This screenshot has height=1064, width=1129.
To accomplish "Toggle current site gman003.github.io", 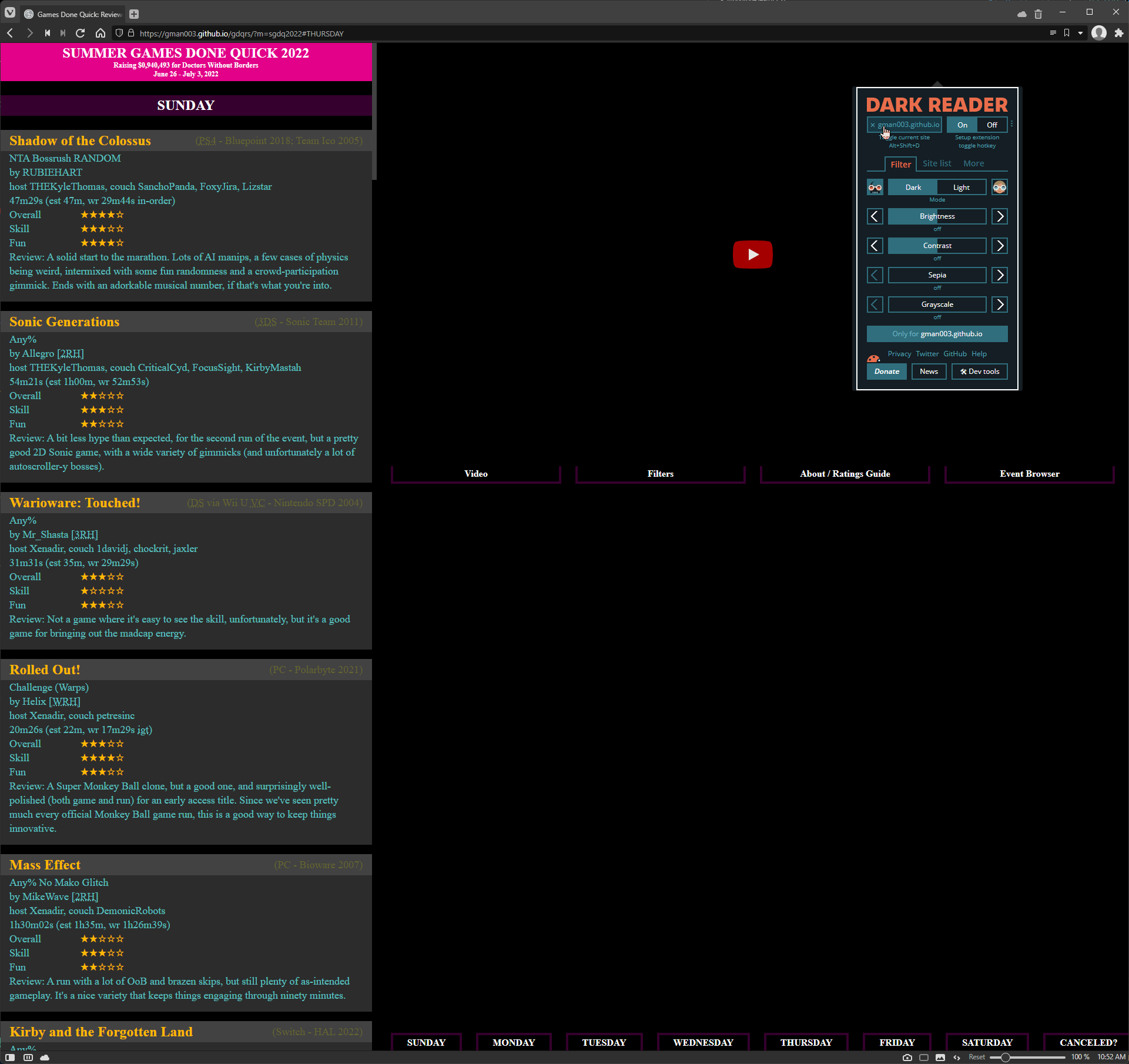I will [904, 125].
